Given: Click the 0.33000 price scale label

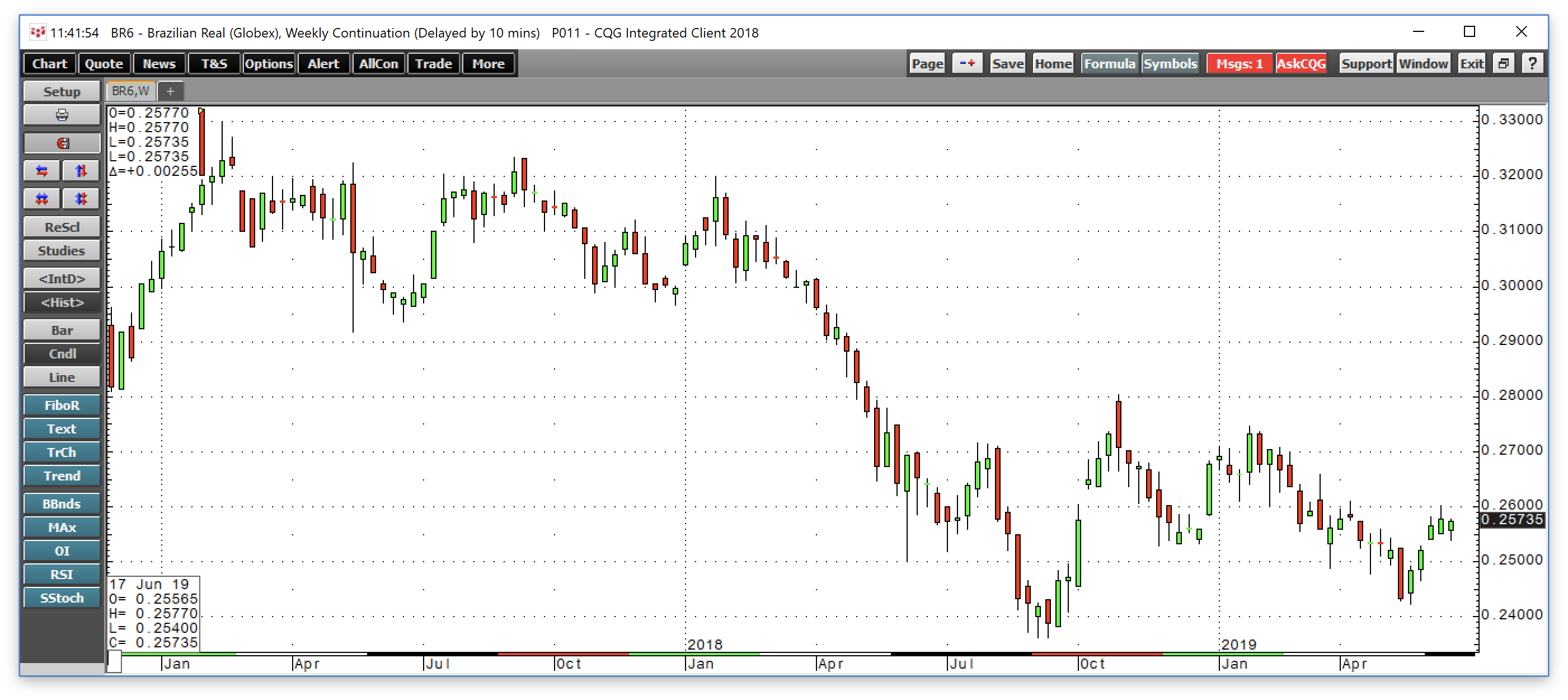Looking at the screenshot, I should pos(1512,119).
